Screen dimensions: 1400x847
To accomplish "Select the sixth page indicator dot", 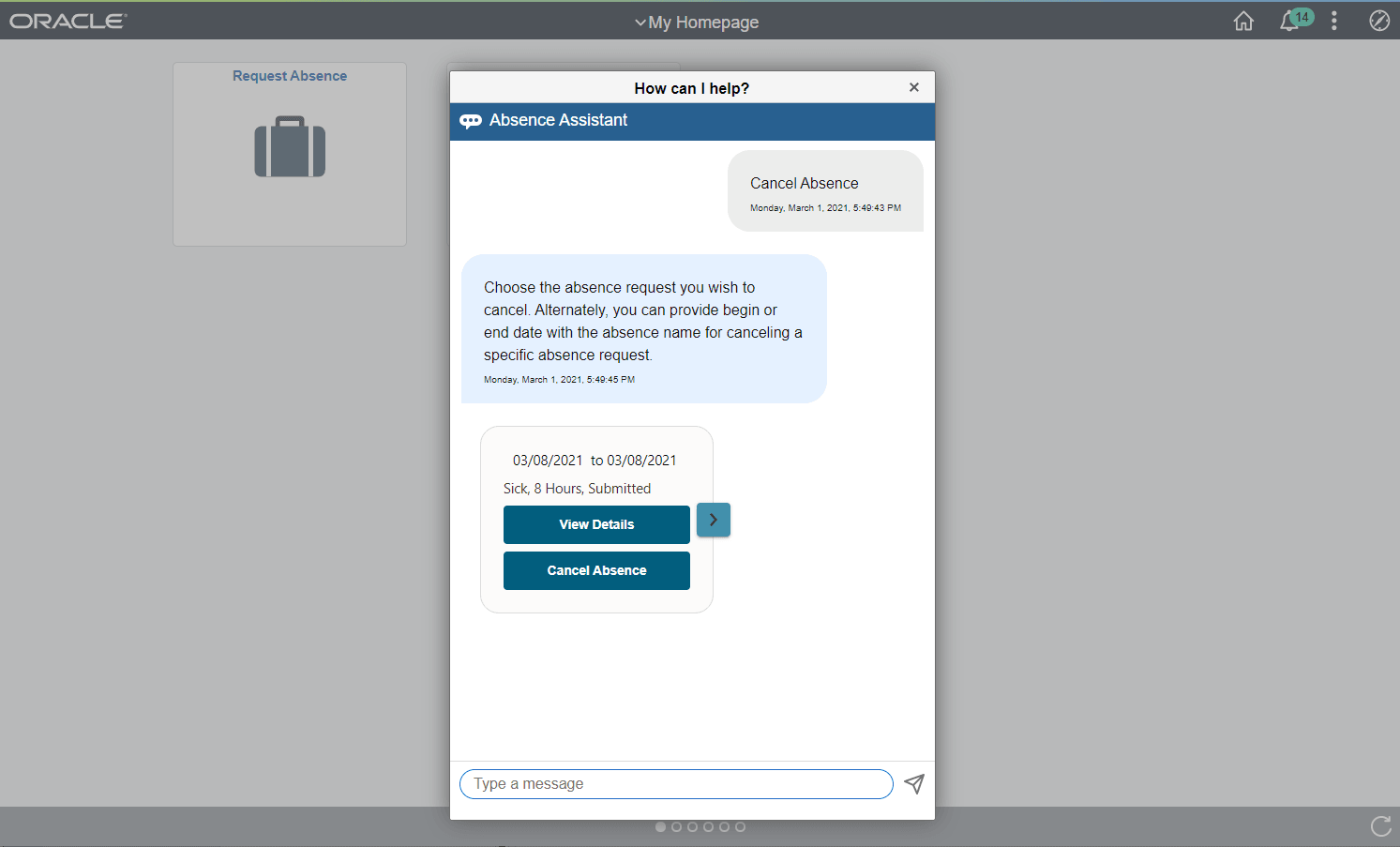I will tap(740, 827).
